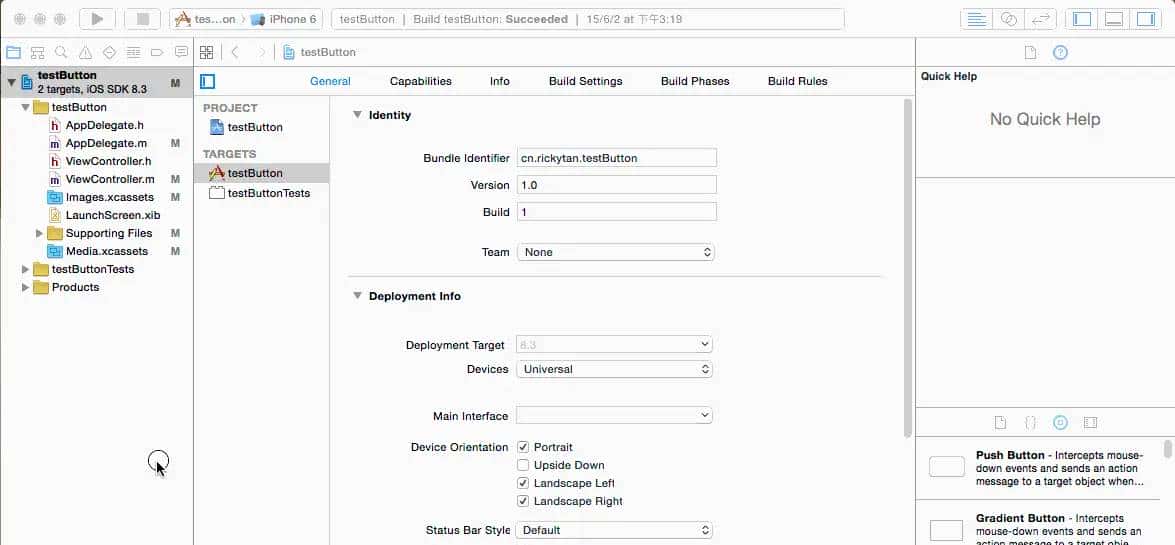
Task: Select the testButtonTests target
Action: point(268,193)
